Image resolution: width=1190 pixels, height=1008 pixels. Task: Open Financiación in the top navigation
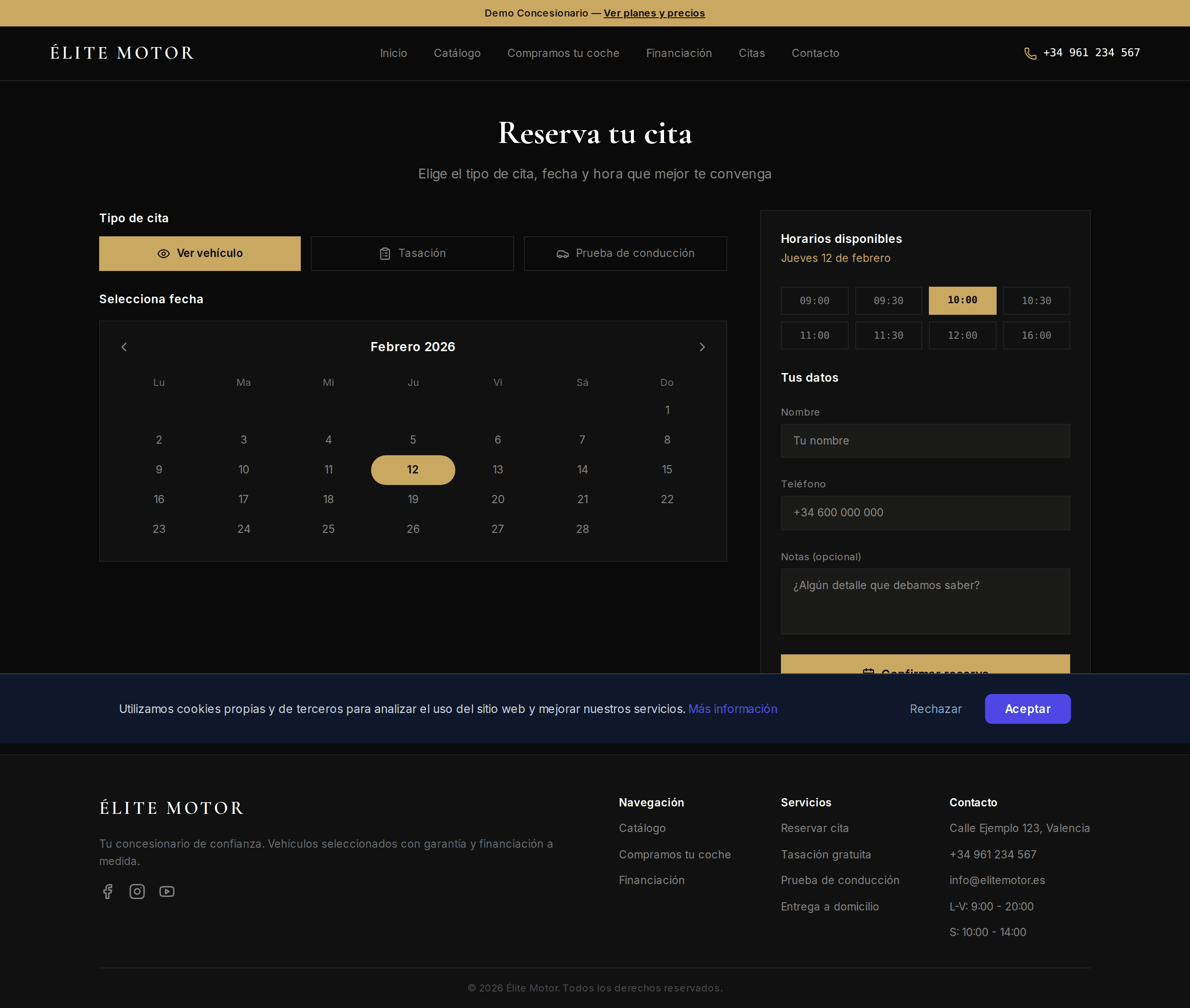pos(678,53)
